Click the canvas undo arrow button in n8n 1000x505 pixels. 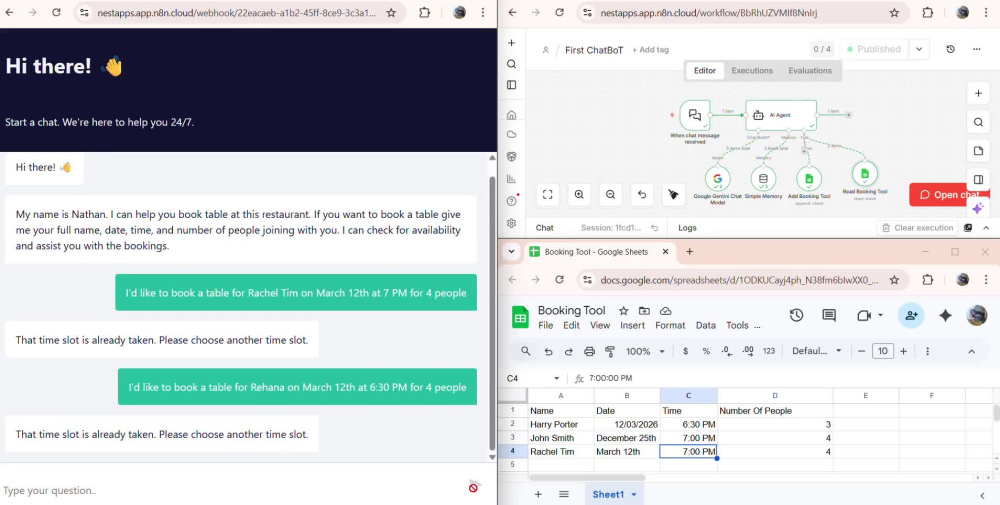click(x=642, y=194)
